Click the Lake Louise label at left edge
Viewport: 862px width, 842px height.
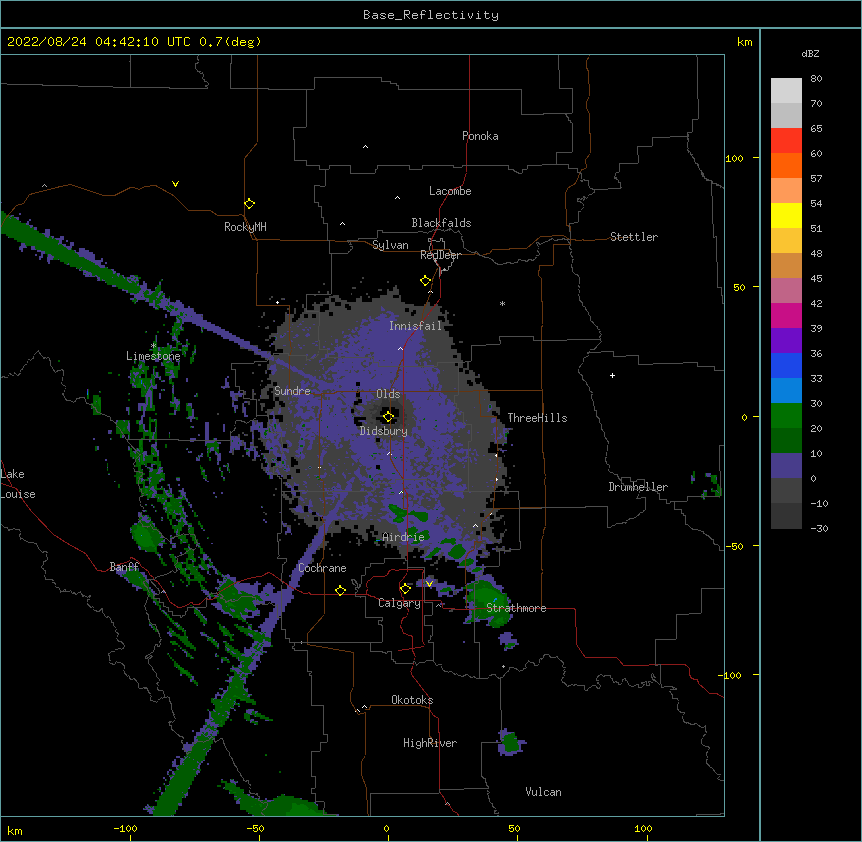point(18,484)
